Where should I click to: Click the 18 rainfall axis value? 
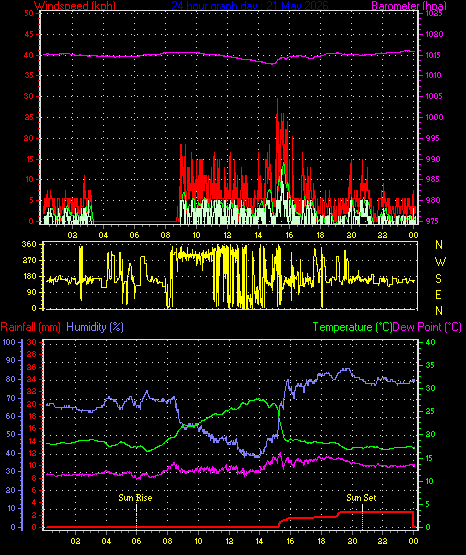click(x=32, y=416)
